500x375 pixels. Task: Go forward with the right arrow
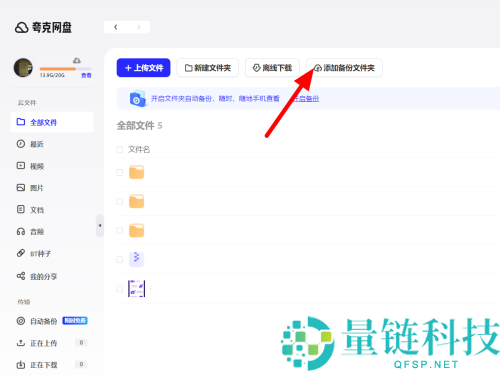click(139, 27)
